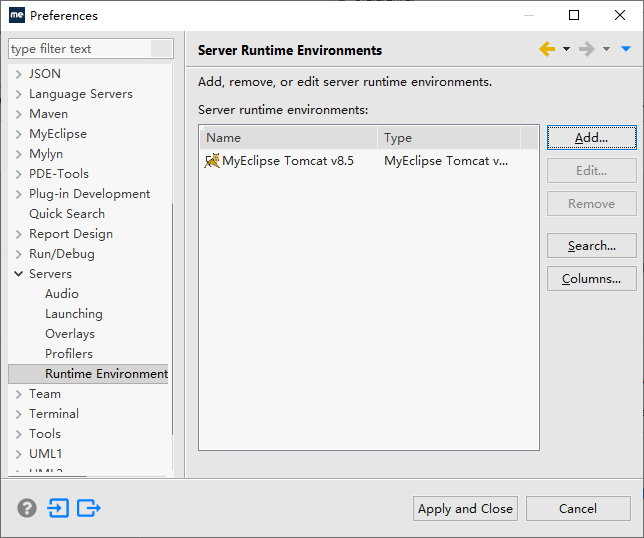
Task: Click the Export preferences icon
Action: [89, 508]
